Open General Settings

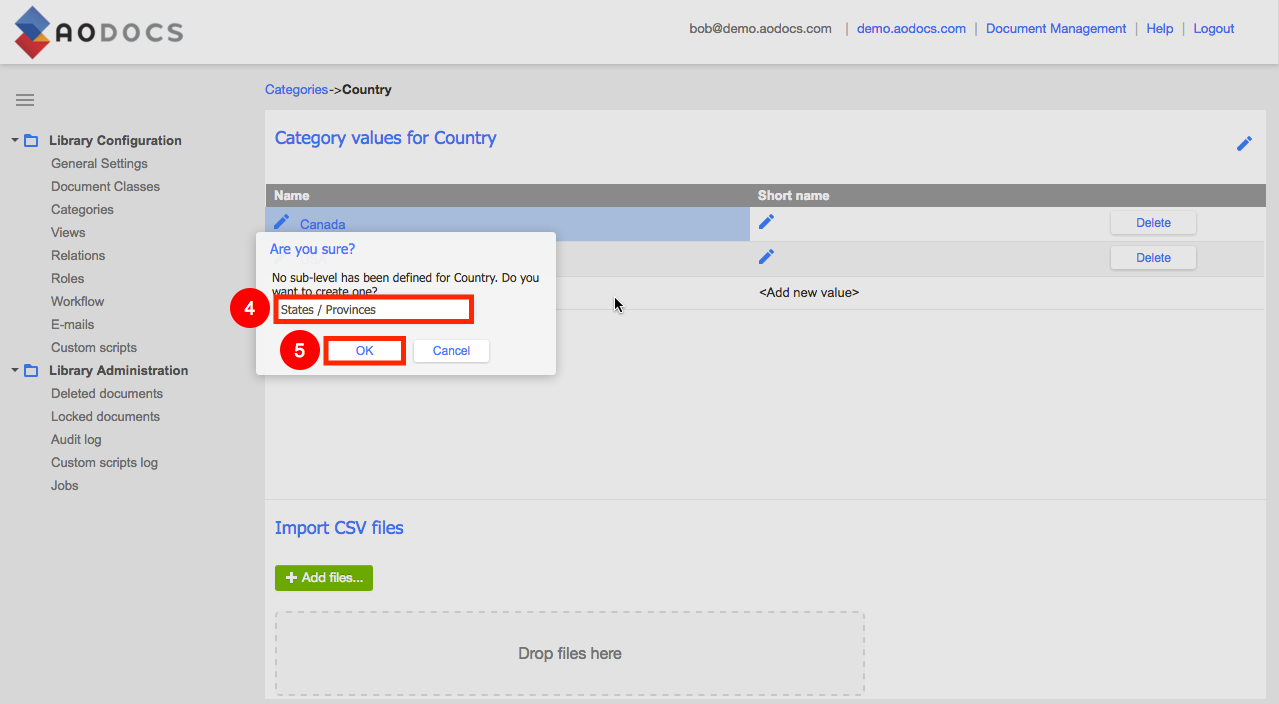[99, 164]
